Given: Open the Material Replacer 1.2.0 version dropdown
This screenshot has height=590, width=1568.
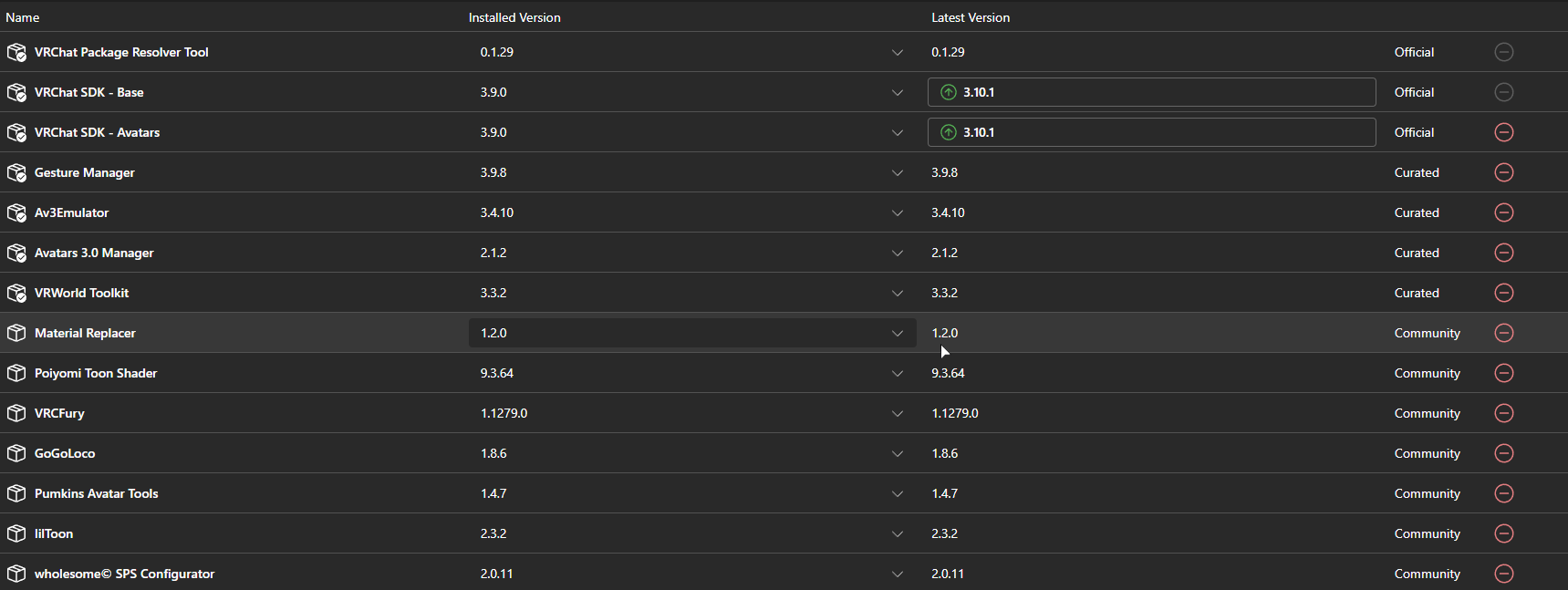Looking at the screenshot, I should [x=692, y=333].
